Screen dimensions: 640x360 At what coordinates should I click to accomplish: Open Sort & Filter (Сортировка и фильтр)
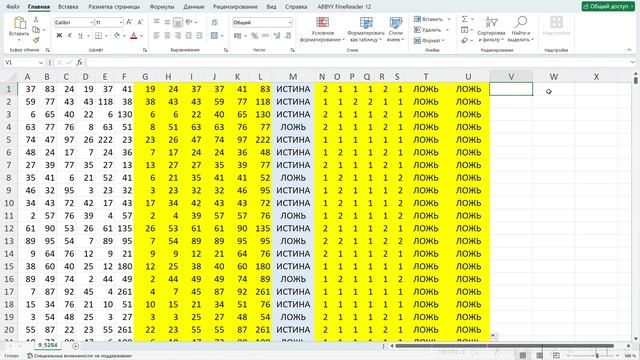pyautogui.click(x=491, y=29)
